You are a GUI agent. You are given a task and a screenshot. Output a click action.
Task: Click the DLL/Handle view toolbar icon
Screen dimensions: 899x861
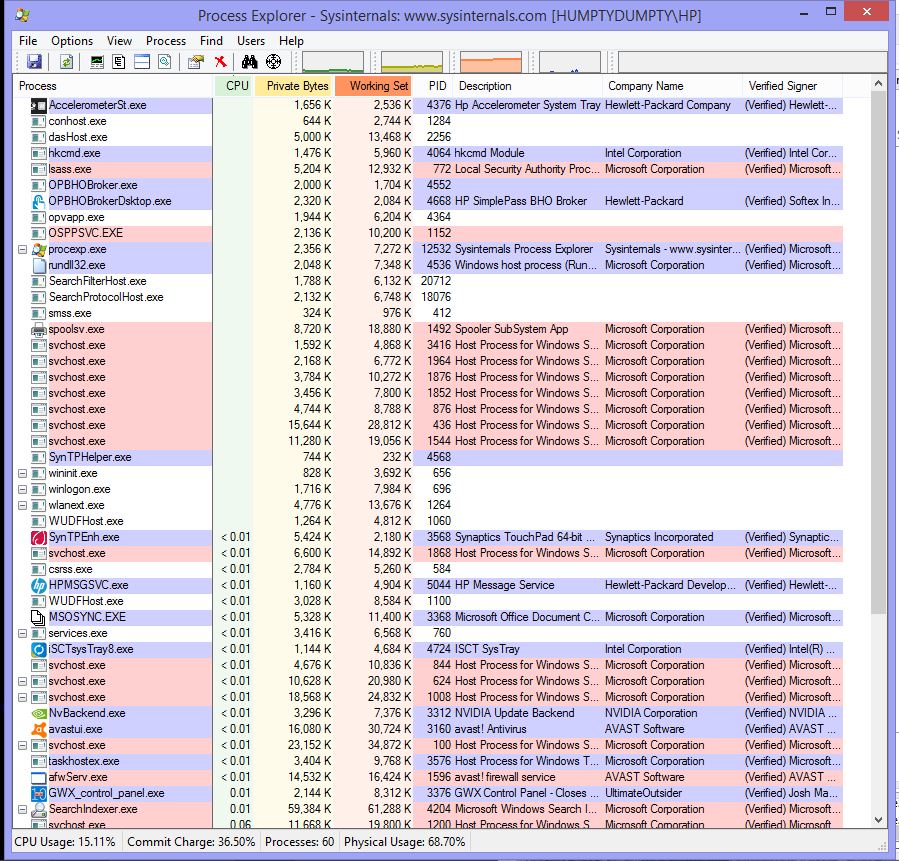[x=165, y=62]
